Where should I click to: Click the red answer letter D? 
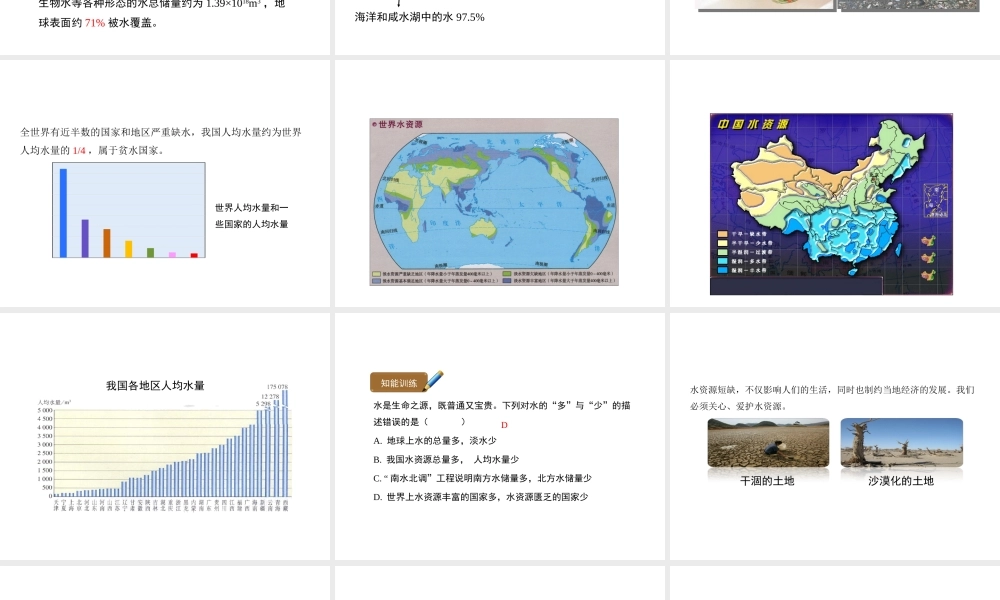tap(504, 425)
